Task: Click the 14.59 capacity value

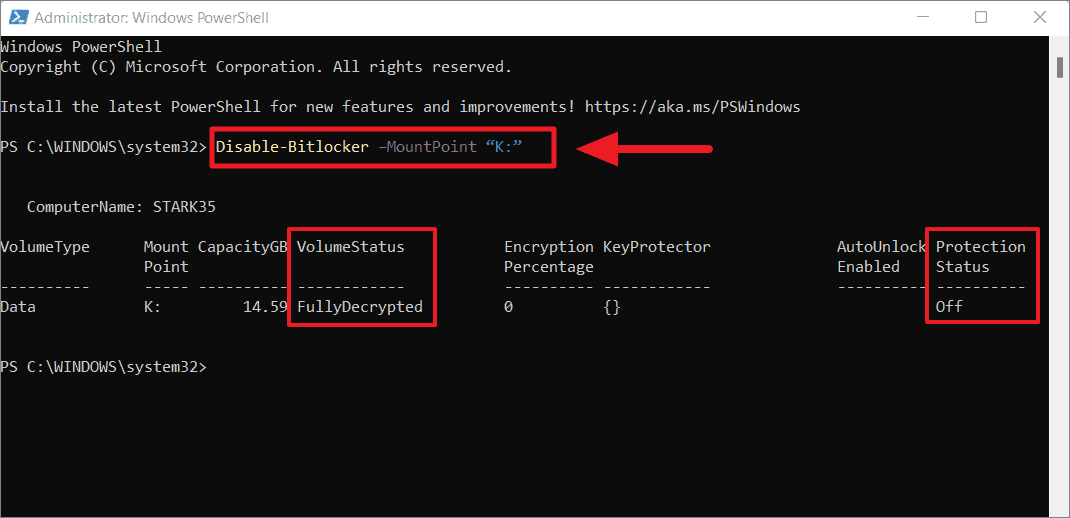Action: (x=265, y=307)
